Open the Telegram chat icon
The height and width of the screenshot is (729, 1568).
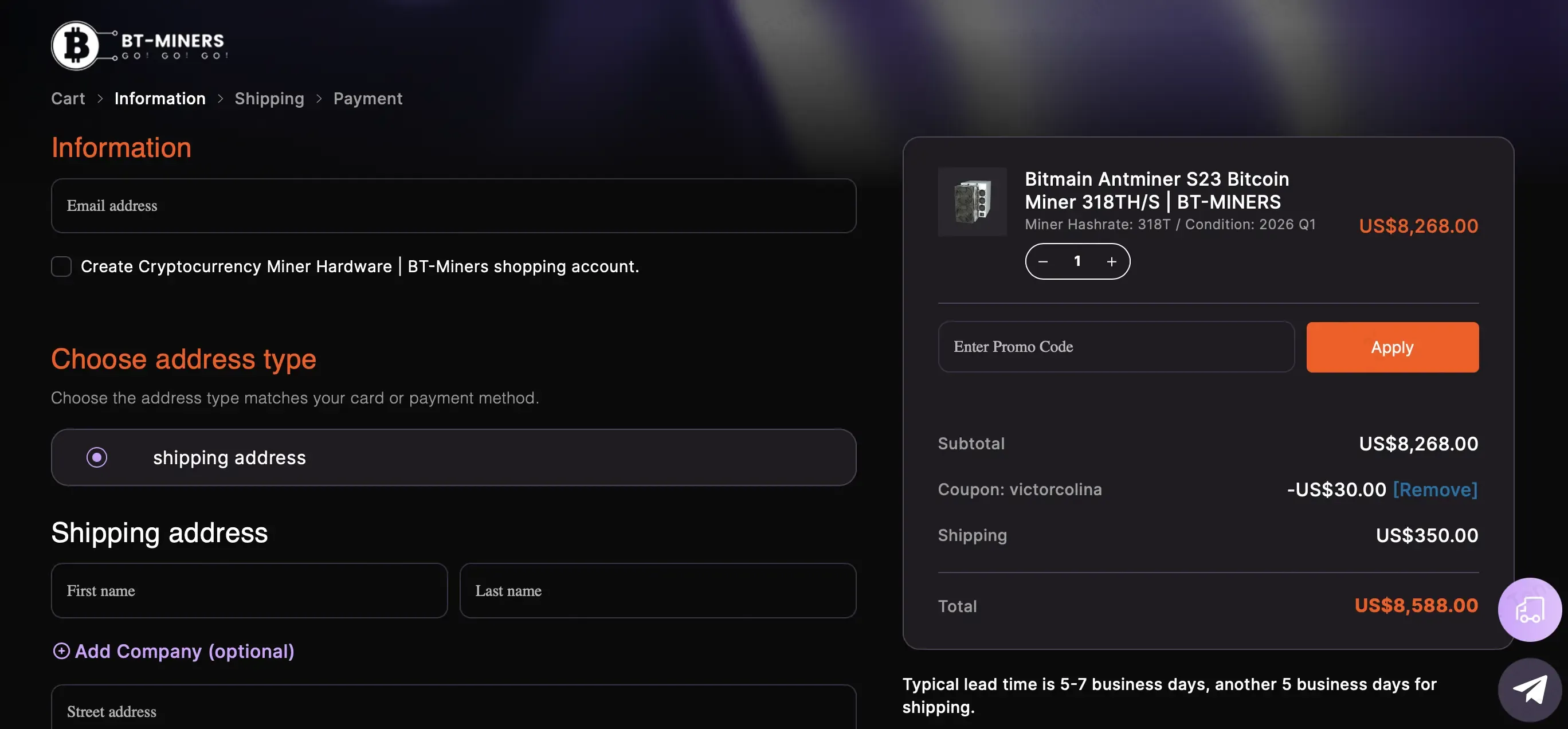(x=1530, y=688)
